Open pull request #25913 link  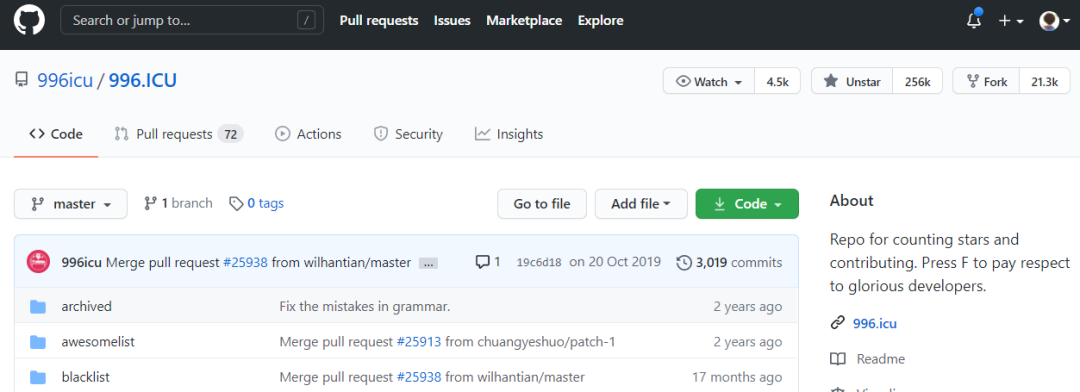click(x=419, y=342)
